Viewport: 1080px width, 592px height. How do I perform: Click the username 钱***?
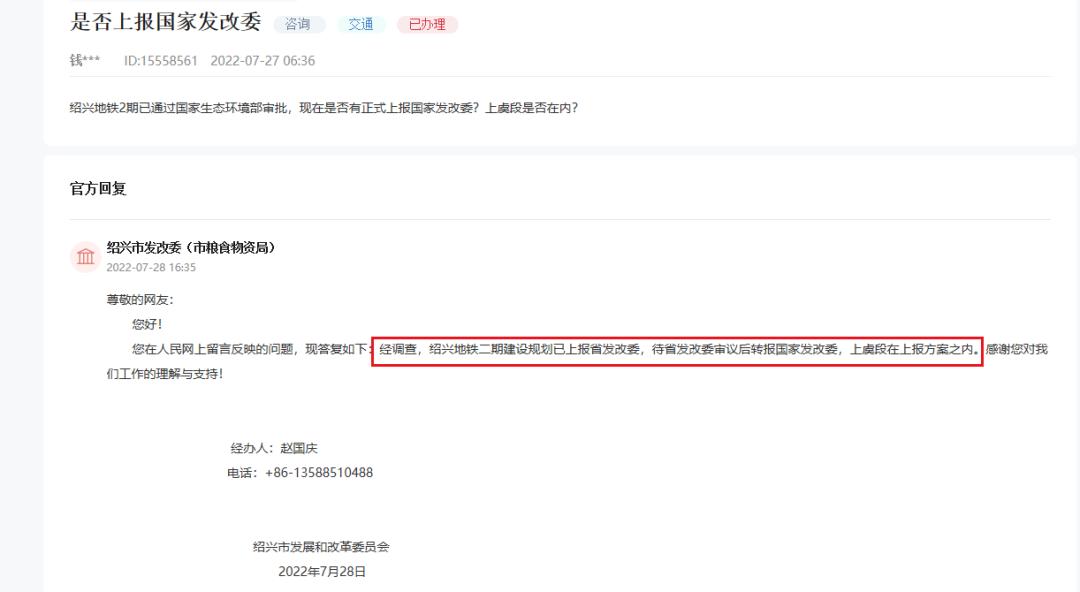[x=85, y=61]
